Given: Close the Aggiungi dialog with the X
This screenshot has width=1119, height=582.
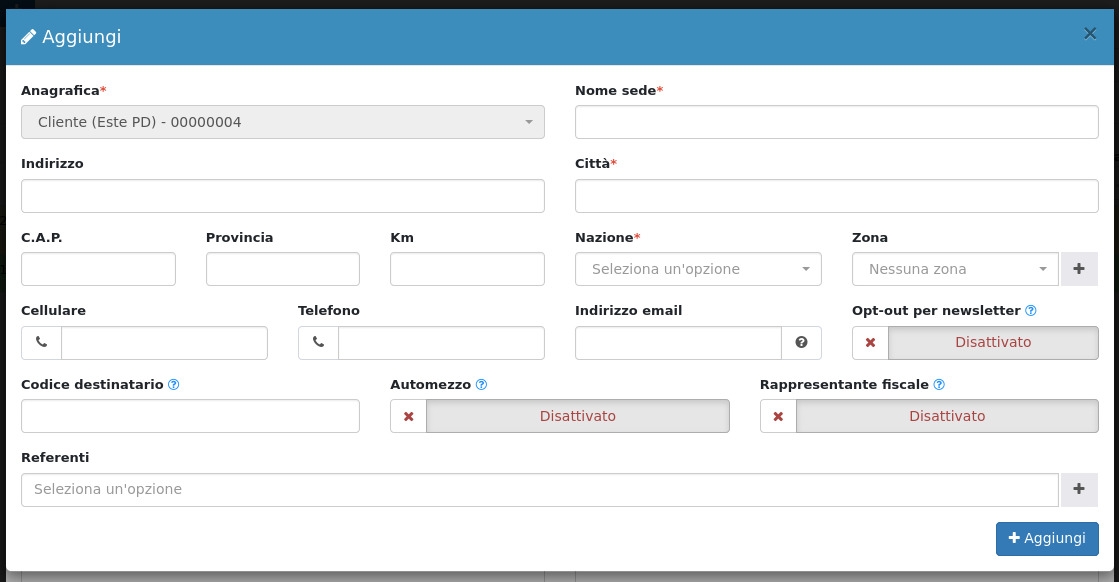Looking at the screenshot, I should [x=1090, y=33].
